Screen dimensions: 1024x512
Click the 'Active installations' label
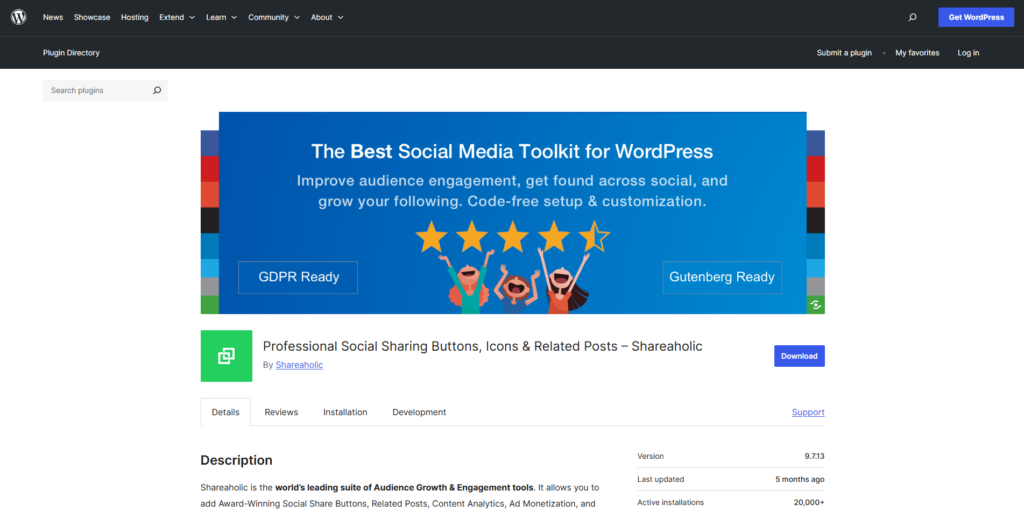671,503
